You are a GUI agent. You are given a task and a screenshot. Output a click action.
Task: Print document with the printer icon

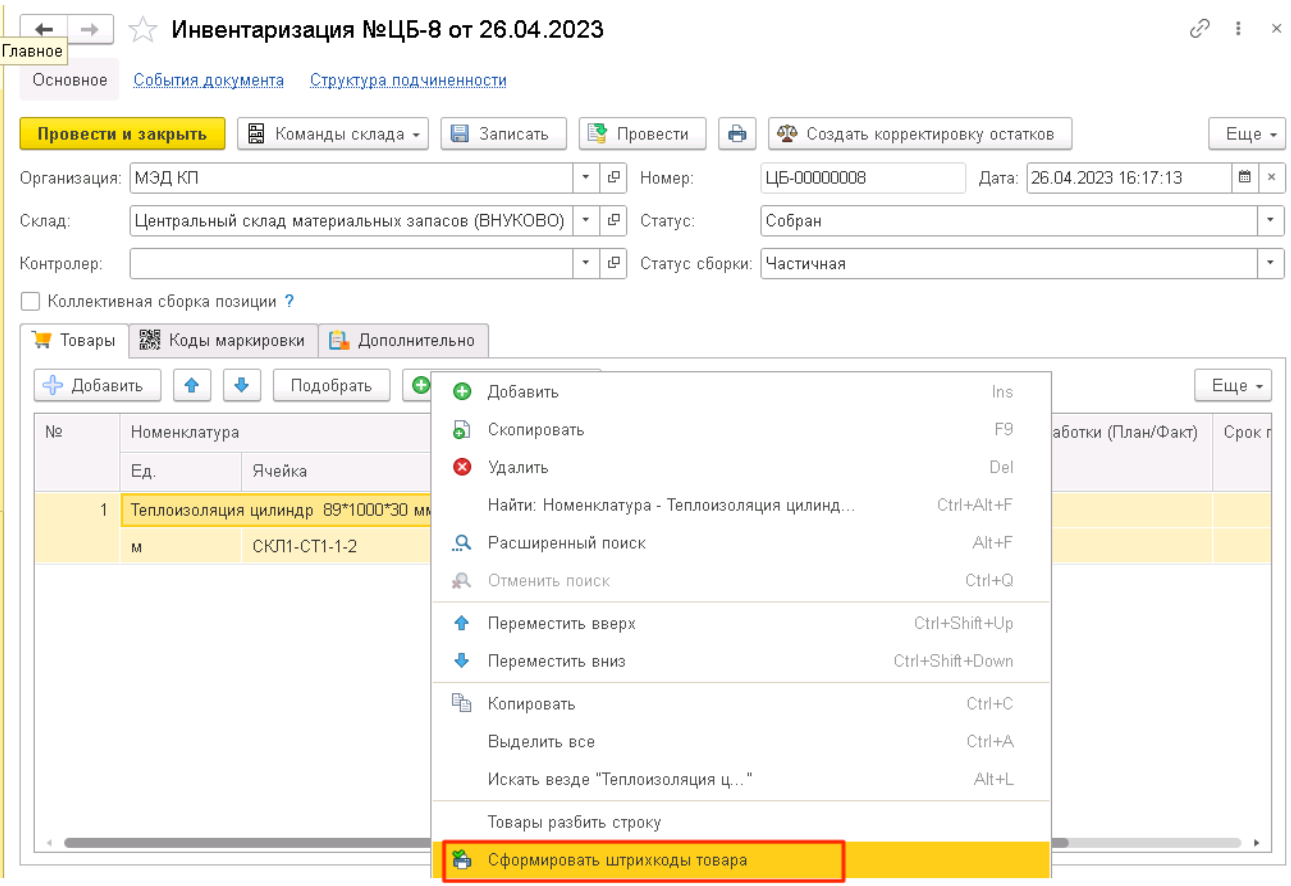pyautogui.click(x=737, y=134)
